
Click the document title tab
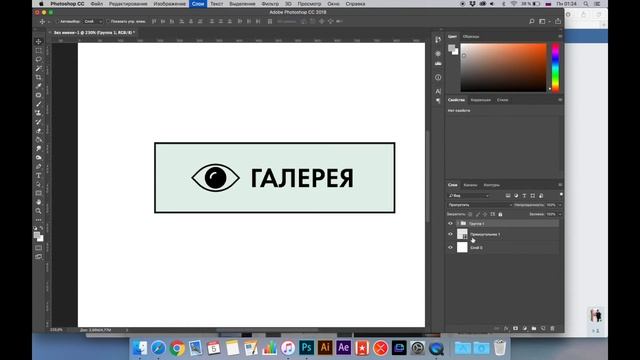click(x=94, y=32)
